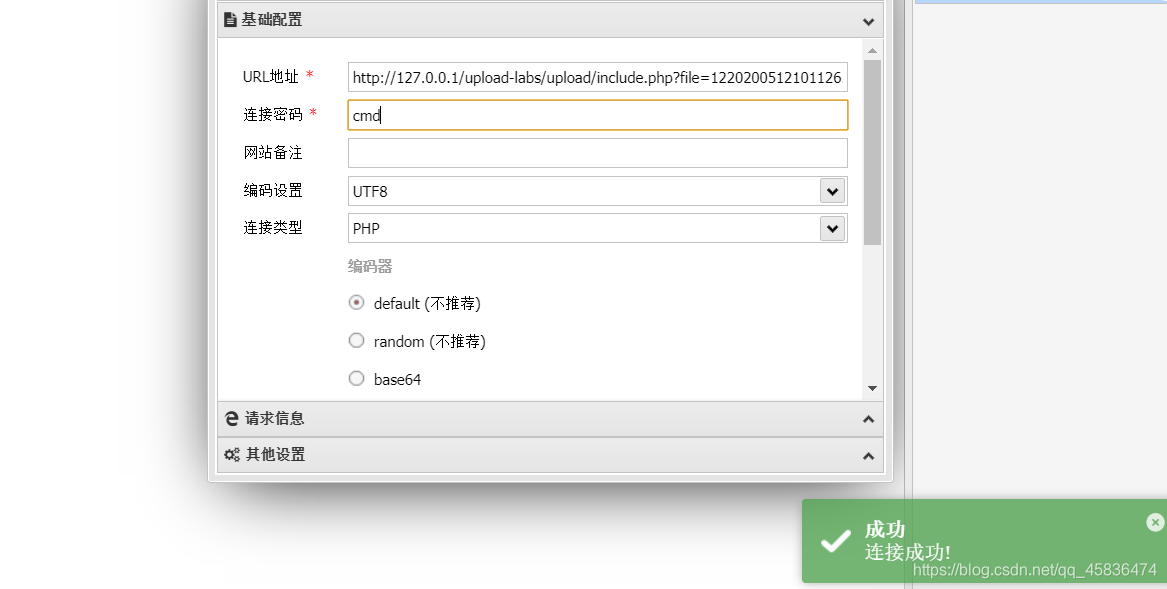This screenshot has width=1167, height=589.
Task: Click the 网站备注 label
Action: click(272, 153)
